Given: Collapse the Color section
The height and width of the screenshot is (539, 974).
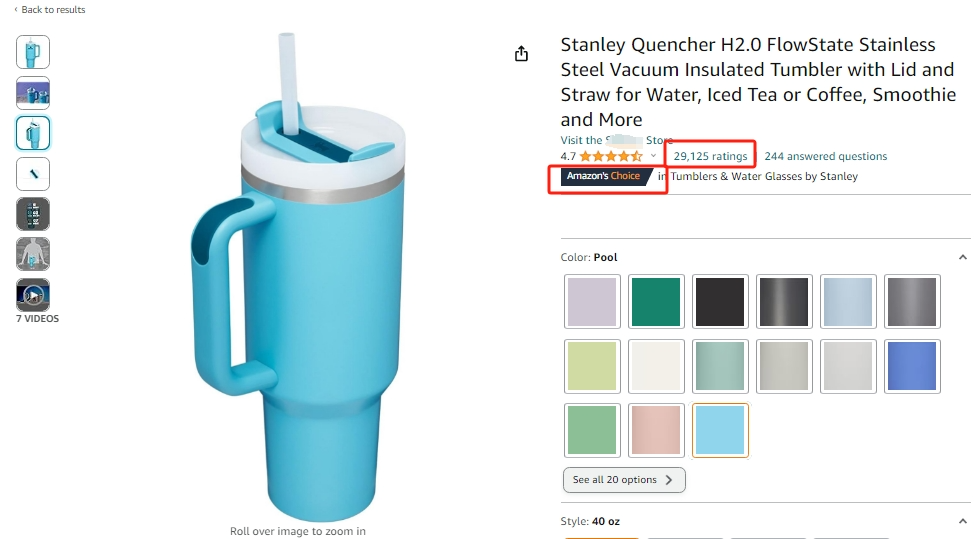Looking at the screenshot, I should (962, 258).
